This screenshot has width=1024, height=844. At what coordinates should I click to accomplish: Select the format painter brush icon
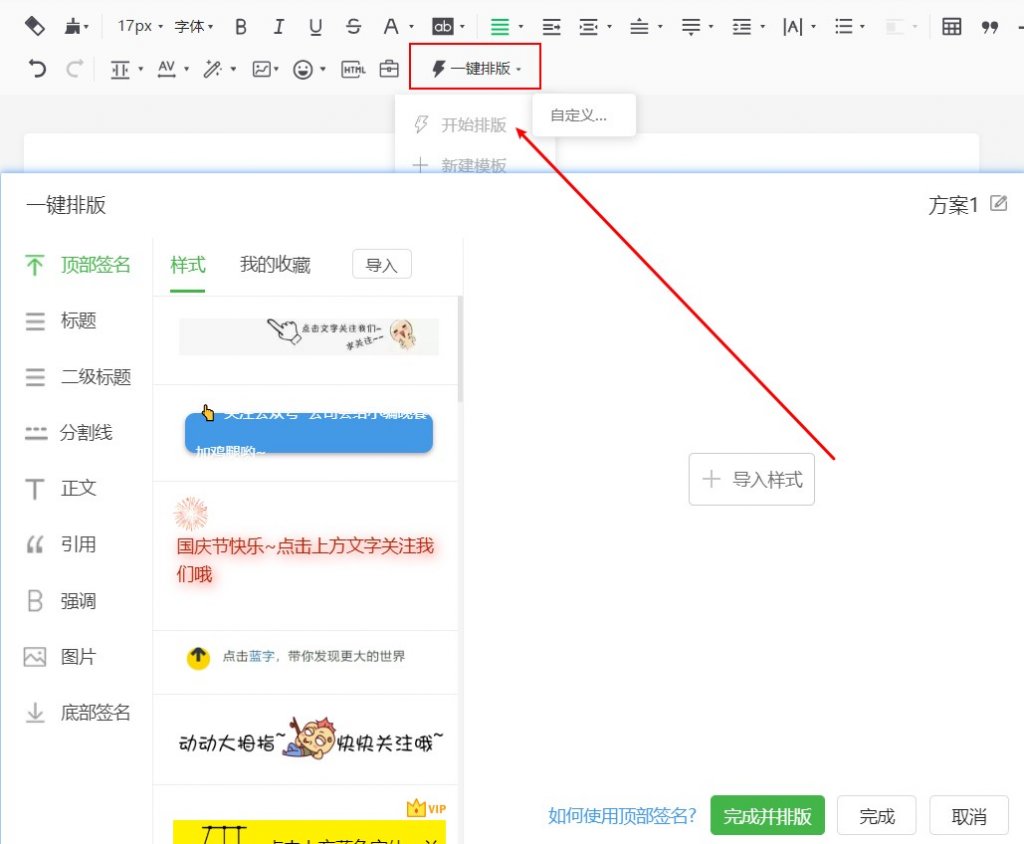72,27
